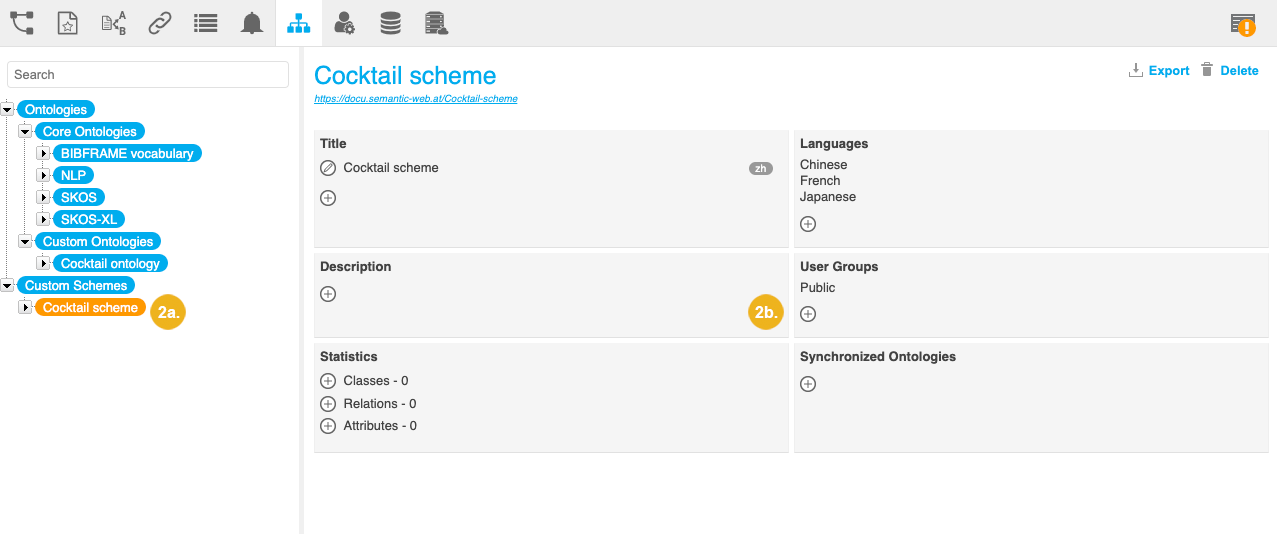Click the French language entry

coord(820,181)
